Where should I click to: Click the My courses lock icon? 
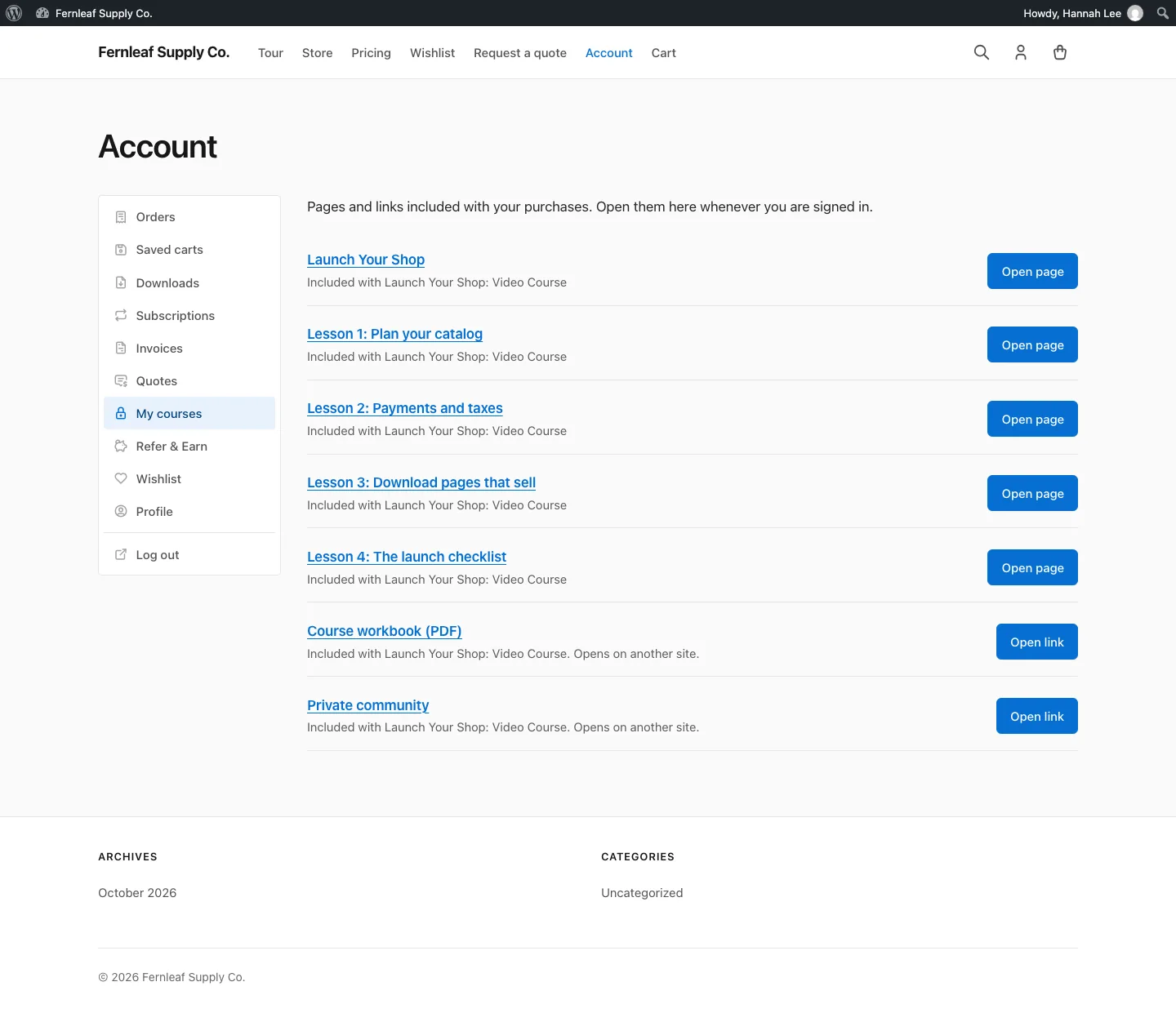121,413
